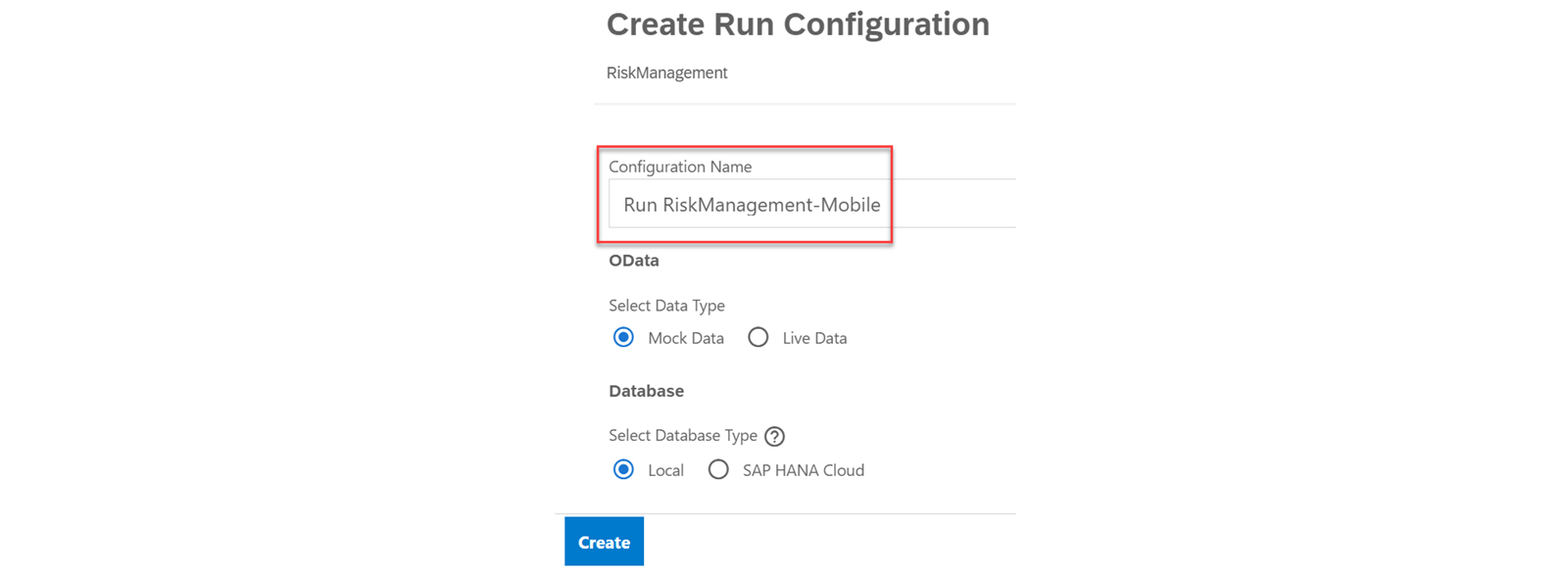1568x576 pixels.
Task: Click the Select Database Type label
Action: [683, 435]
